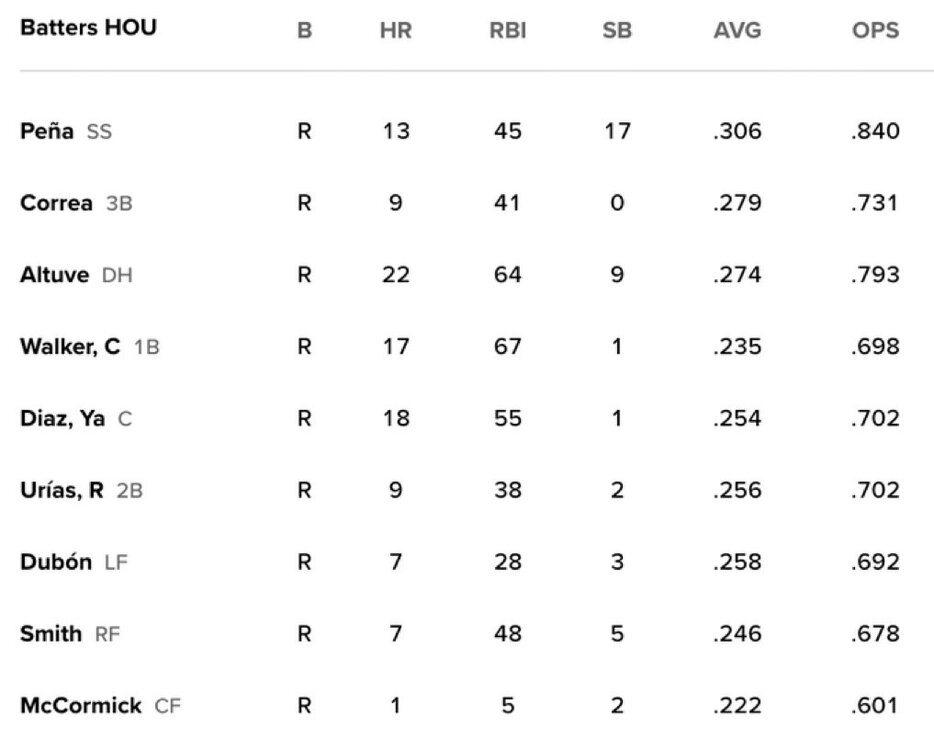The image size is (934, 750).
Task: Click McCormick's .222 average value
Action: click(737, 707)
